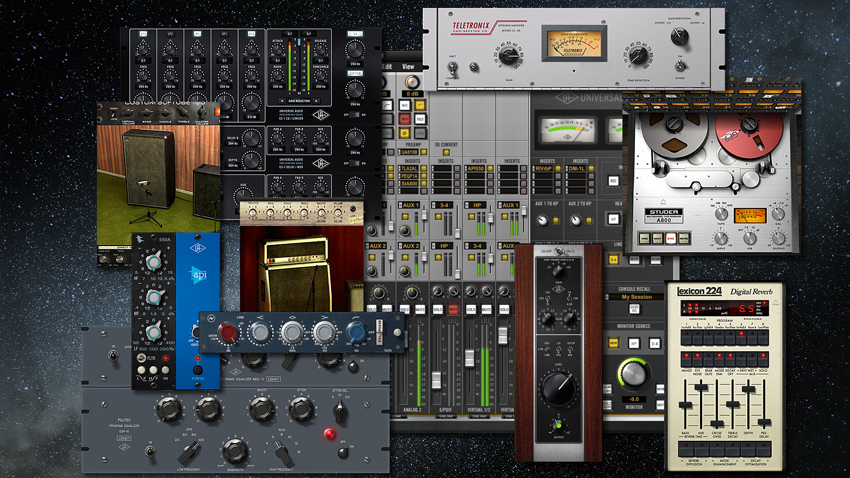Click the Lexicon 224 Pre Delay slider
The height and width of the screenshot is (478, 850).
(x=764, y=421)
